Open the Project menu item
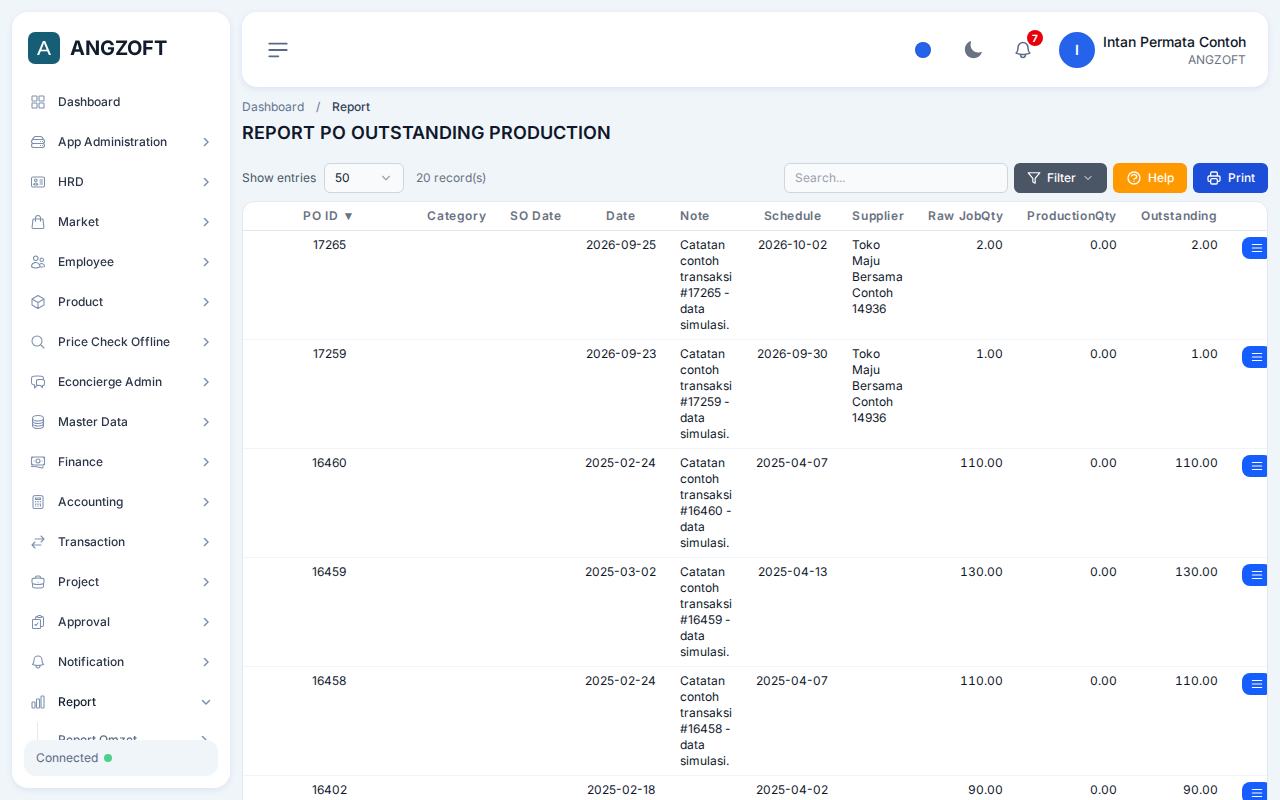This screenshot has height=800, width=1280. [x=121, y=582]
